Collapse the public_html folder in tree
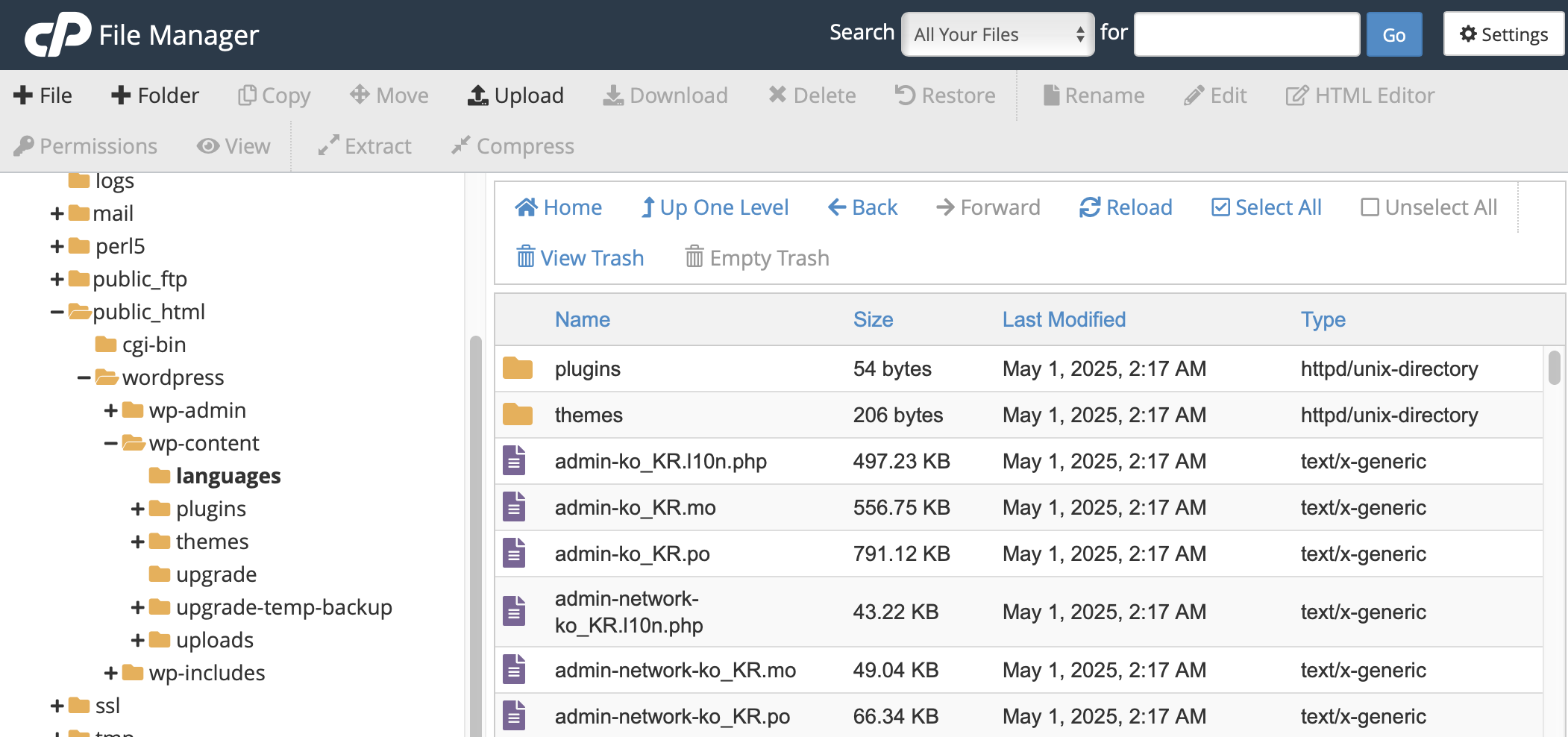The height and width of the screenshot is (737, 1568). pyautogui.click(x=57, y=312)
